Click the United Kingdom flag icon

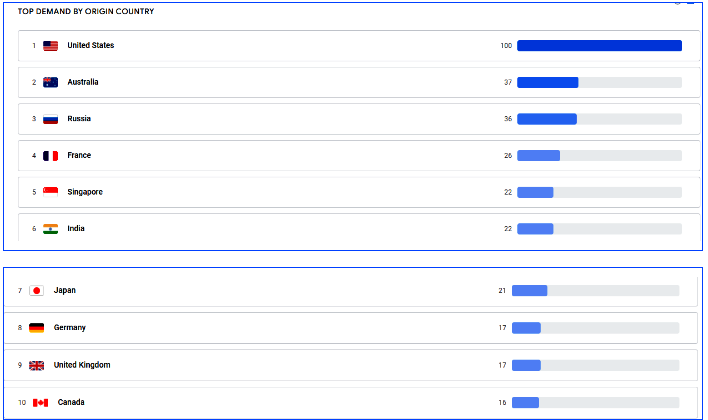[36, 365]
